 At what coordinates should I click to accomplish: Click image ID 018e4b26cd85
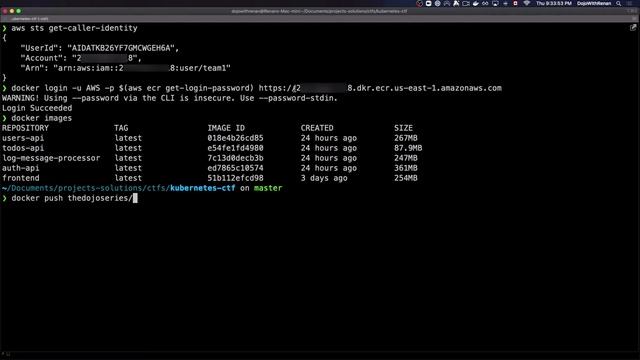coord(235,138)
